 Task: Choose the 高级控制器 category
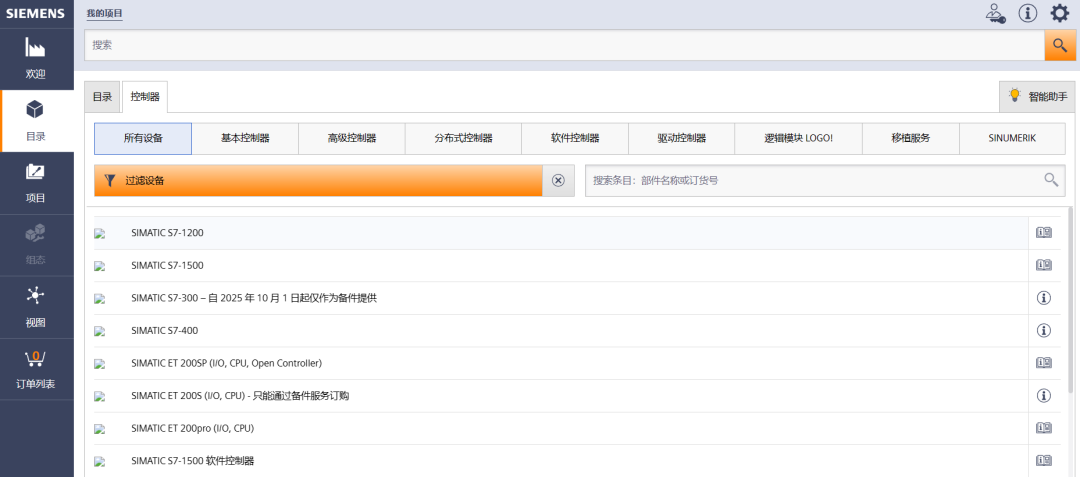(352, 138)
